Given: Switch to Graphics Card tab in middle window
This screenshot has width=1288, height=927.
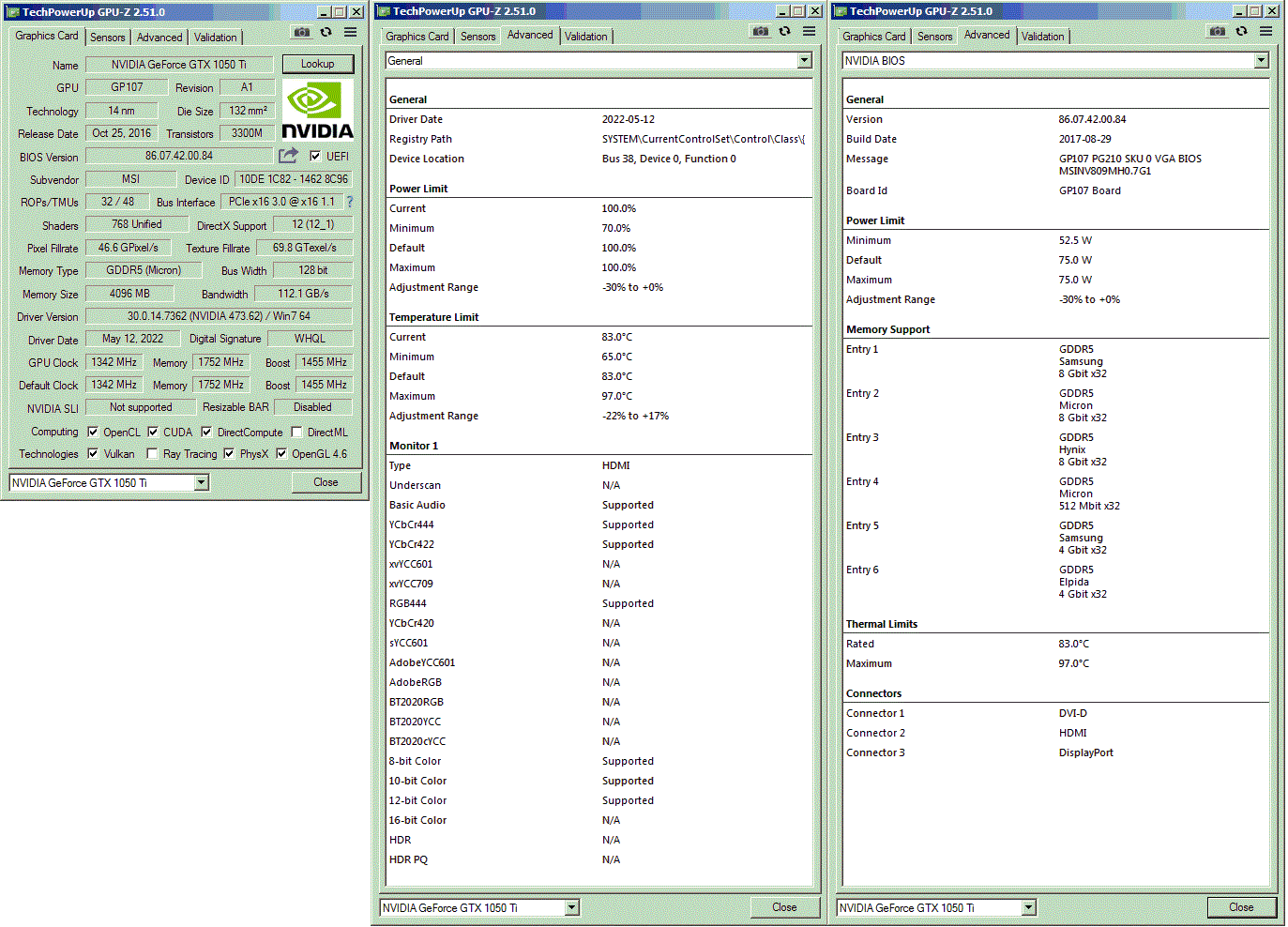Looking at the screenshot, I should pos(417,37).
